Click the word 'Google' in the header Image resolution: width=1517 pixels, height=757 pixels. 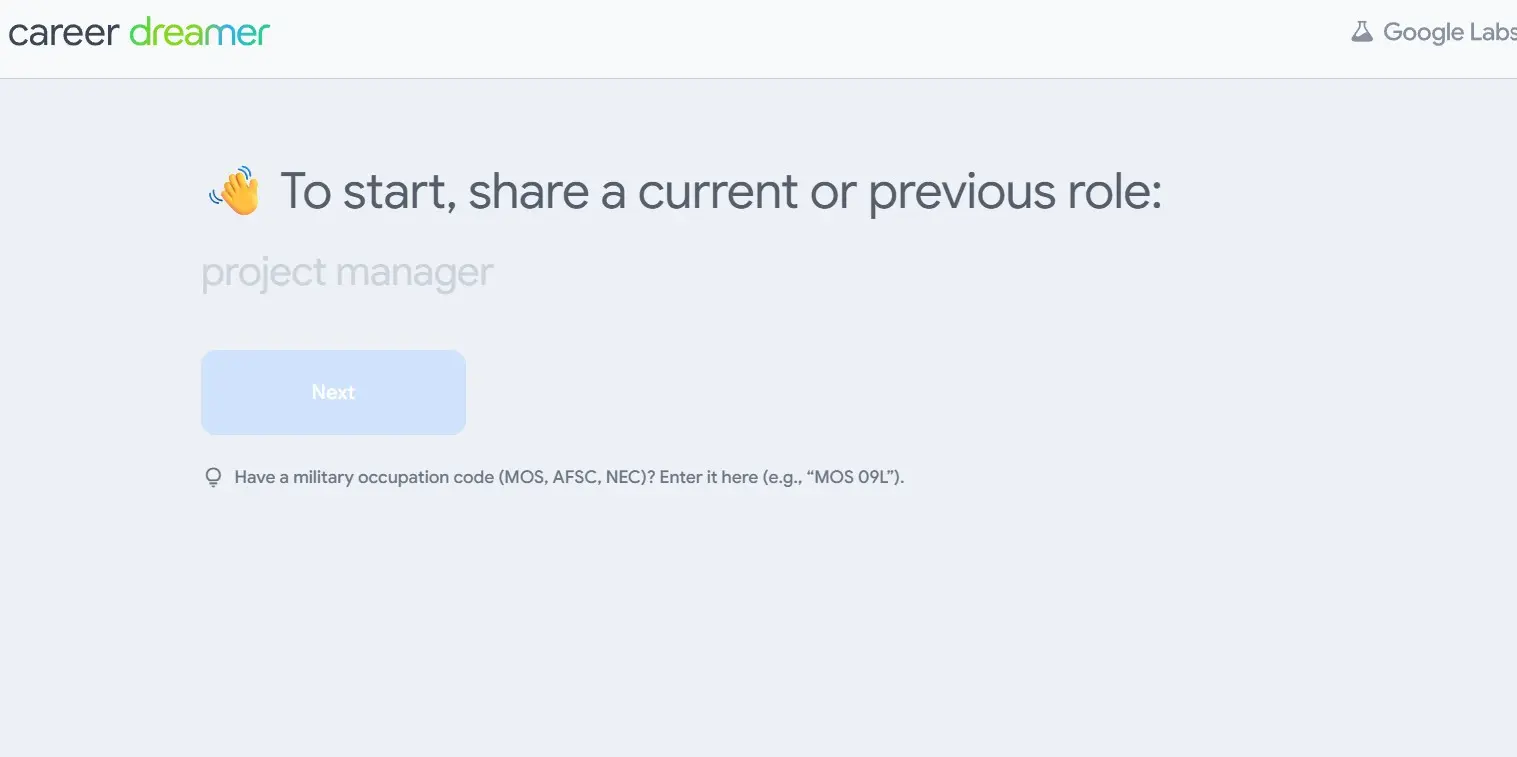[x=1424, y=33]
